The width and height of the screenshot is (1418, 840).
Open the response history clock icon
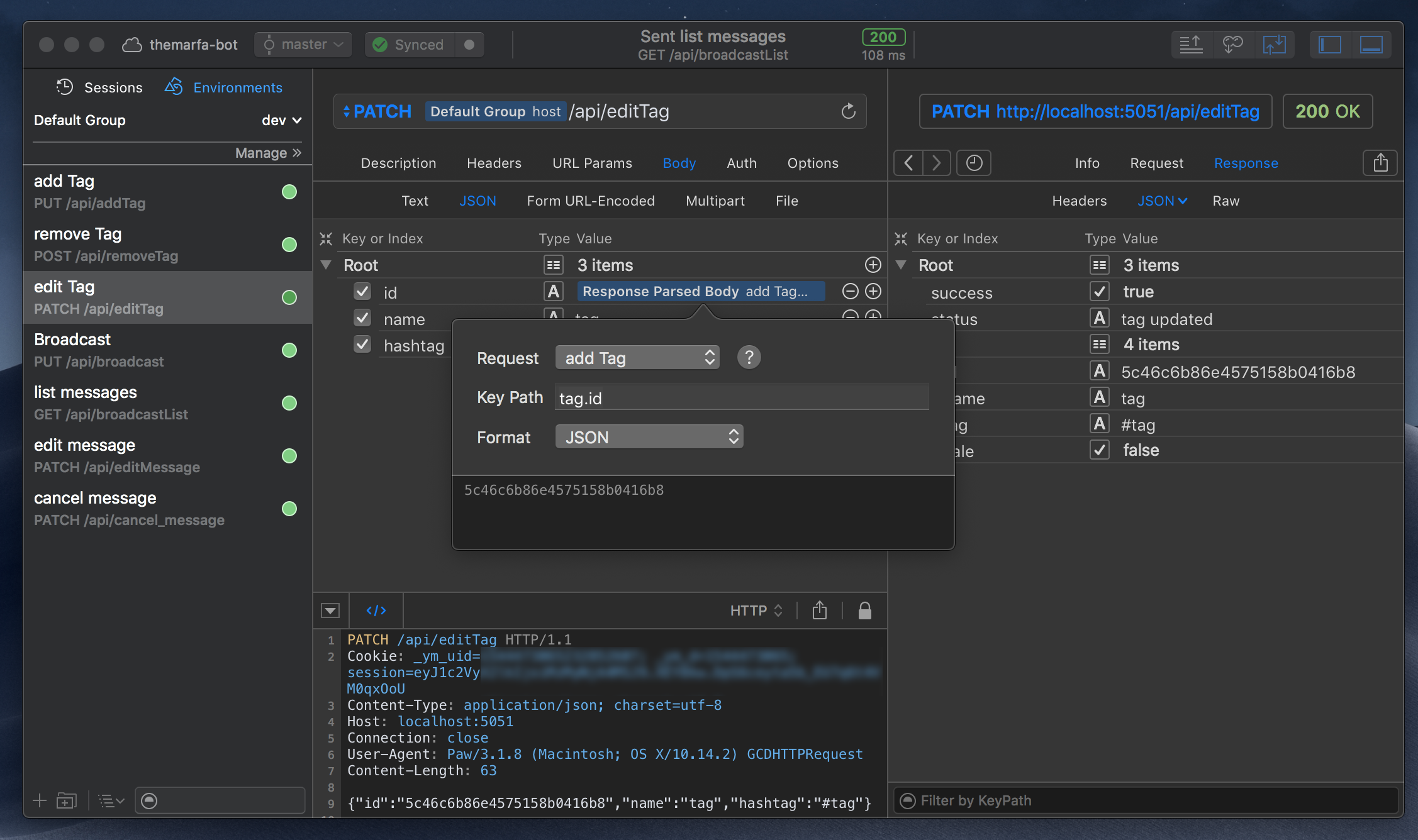tap(973, 163)
